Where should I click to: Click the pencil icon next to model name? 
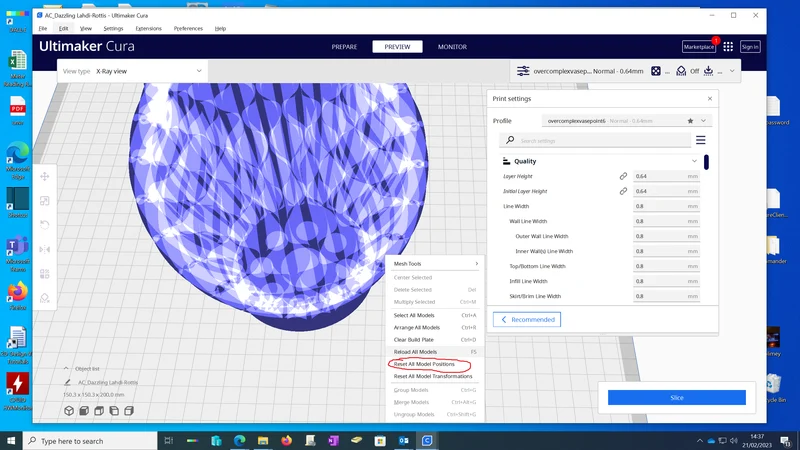[67, 382]
